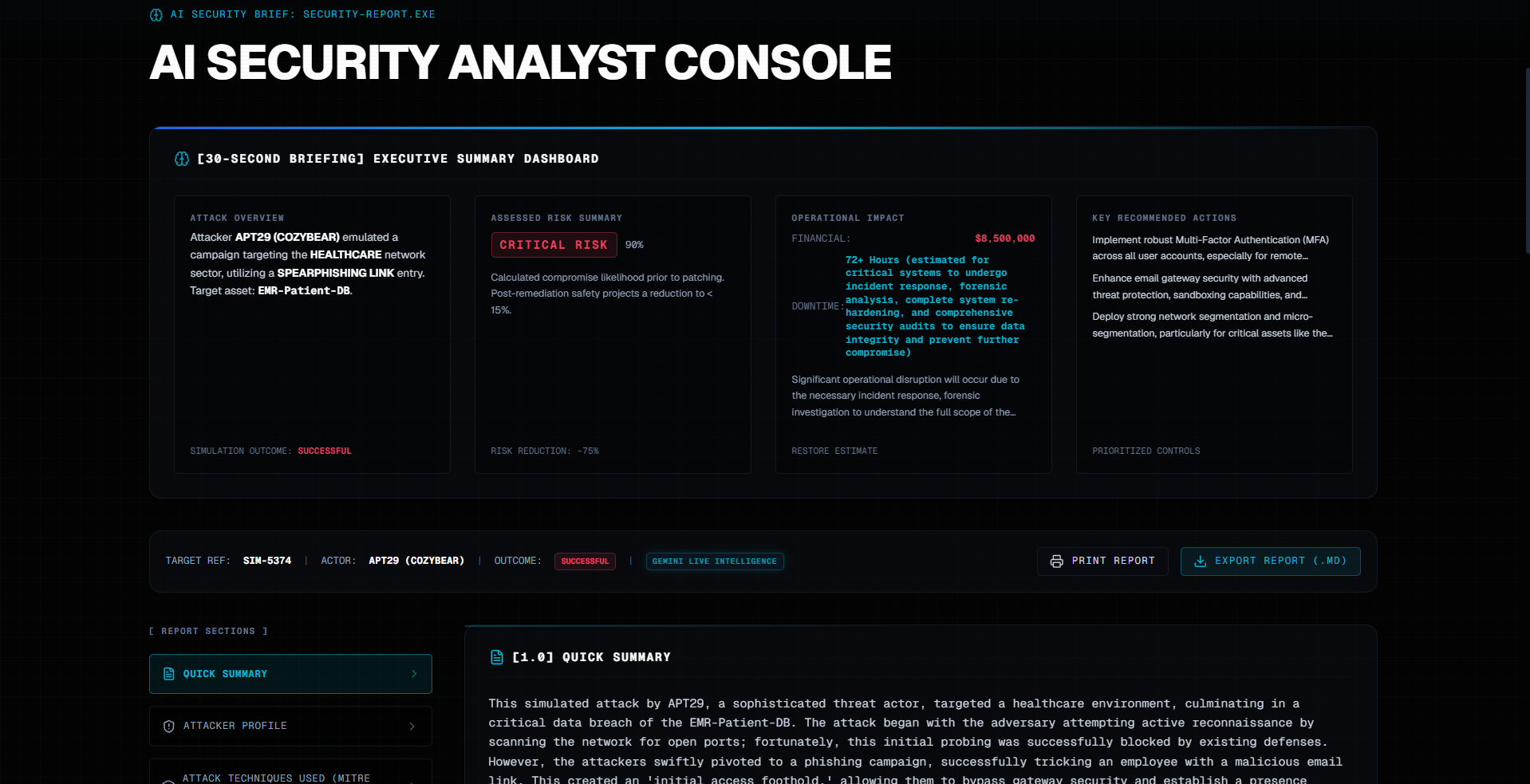Click the download icon in Export Report
Image resolution: width=1530 pixels, height=784 pixels.
click(1200, 561)
